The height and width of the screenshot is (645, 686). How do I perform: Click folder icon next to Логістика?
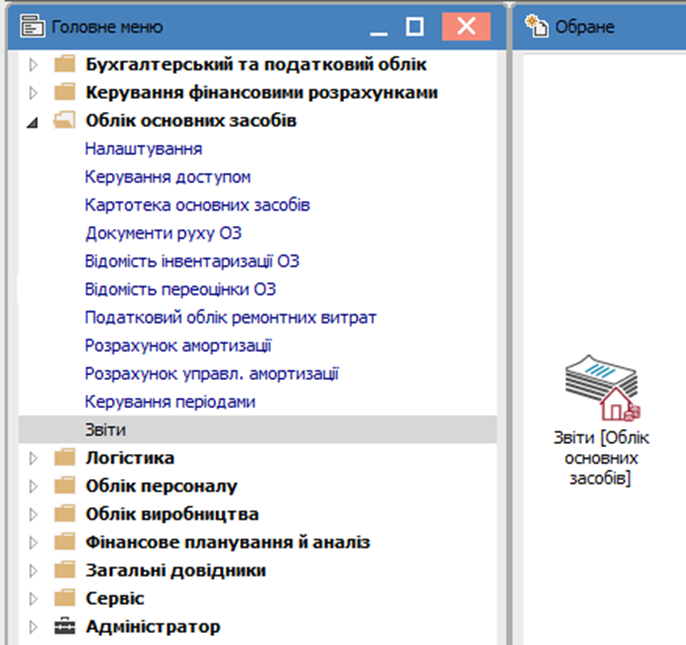tap(65, 457)
